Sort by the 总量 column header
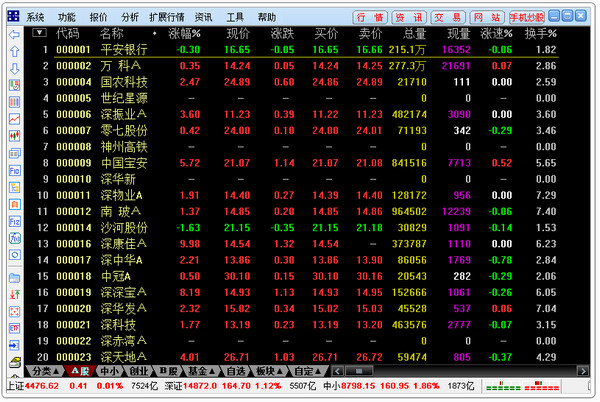 pos(414,34)
